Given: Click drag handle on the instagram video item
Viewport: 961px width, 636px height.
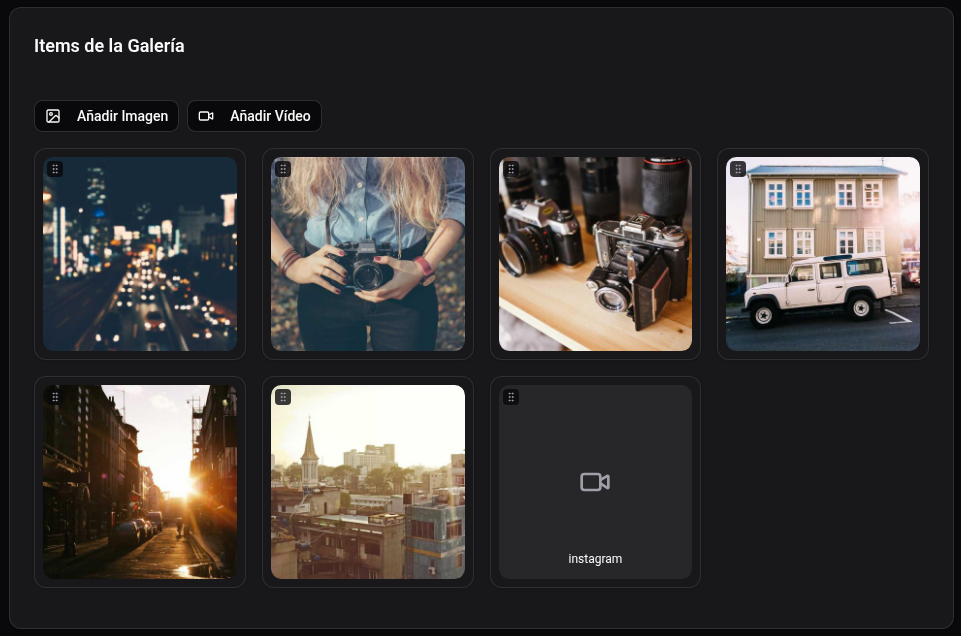Looking at the screenshot, I should tap(511, 397).
